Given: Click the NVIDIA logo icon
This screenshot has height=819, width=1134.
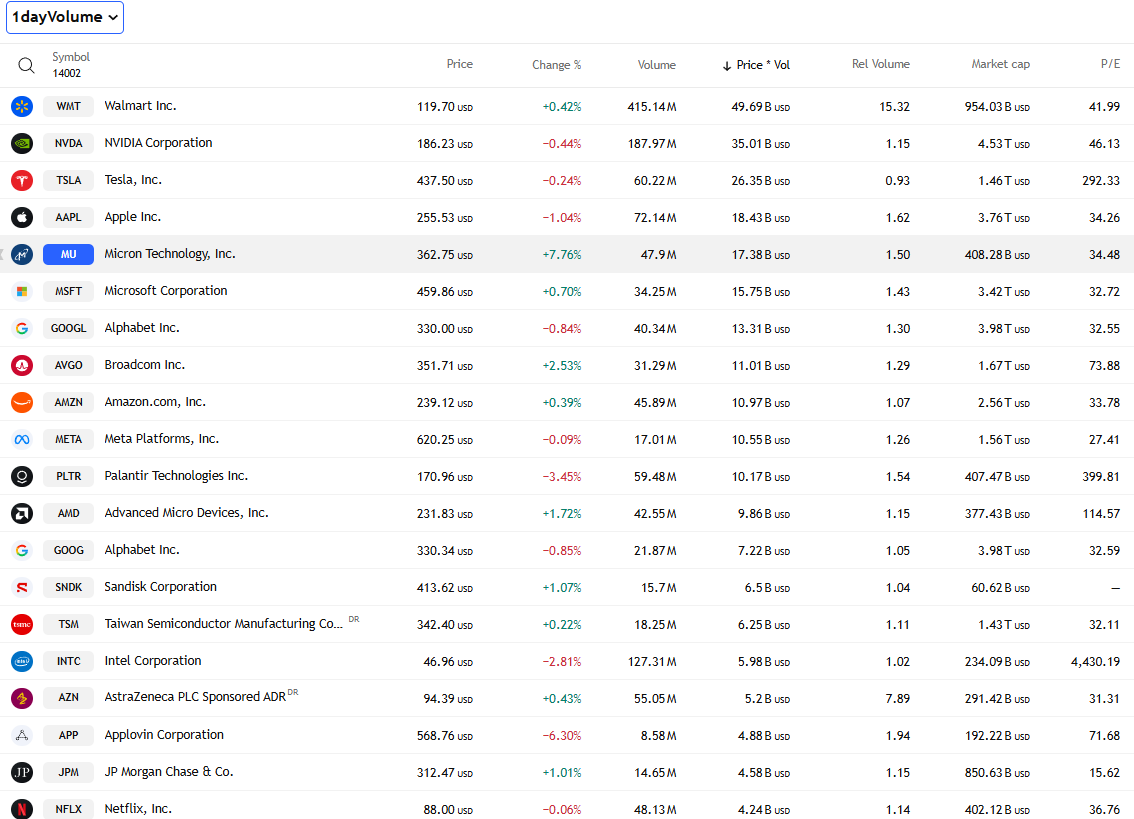Looking at the screenshot, I should click(22, 143).
